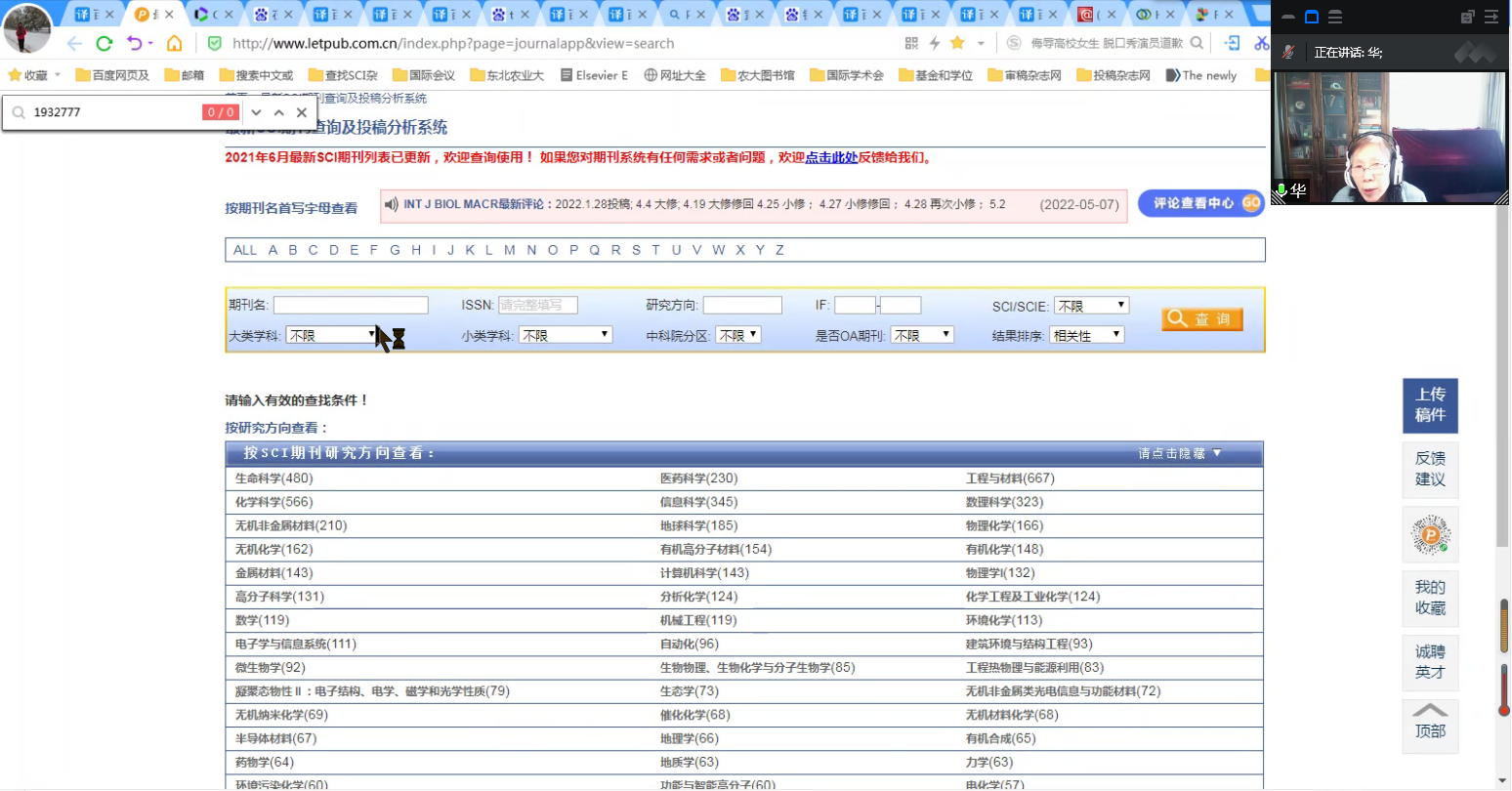
Task: Click the collapse-to-side arrow icon in the meeting panel
Action: [1491, 17]
